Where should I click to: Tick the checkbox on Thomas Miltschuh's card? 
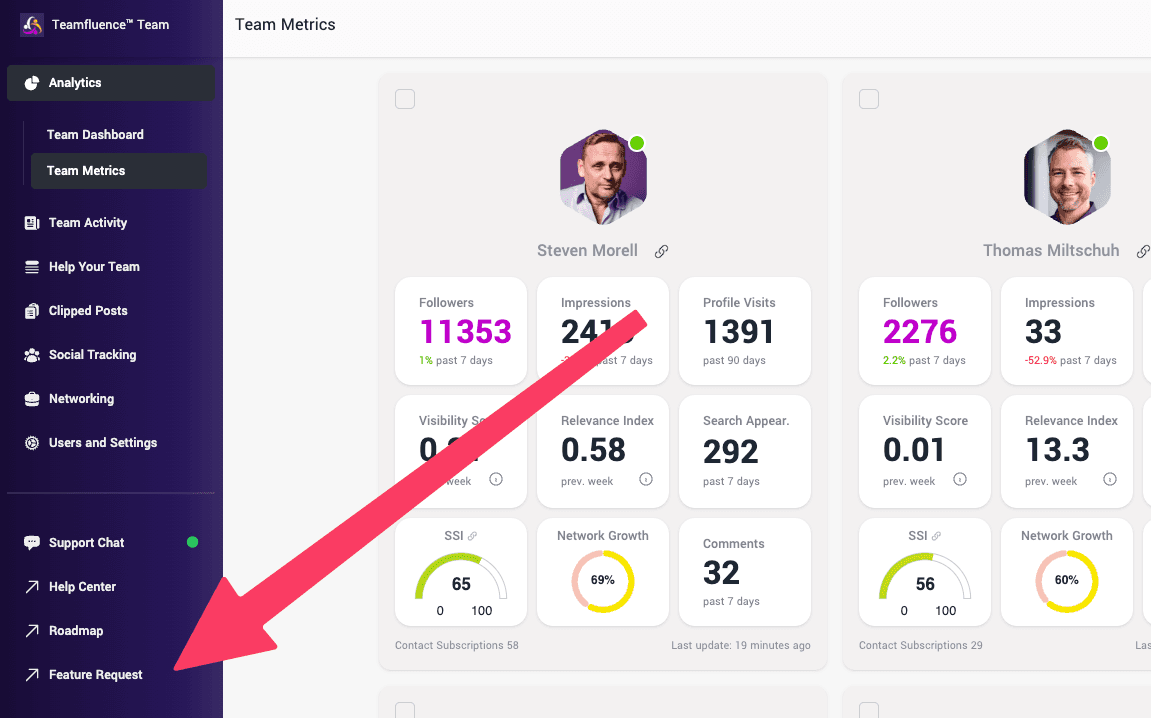[x=869, y=99]
